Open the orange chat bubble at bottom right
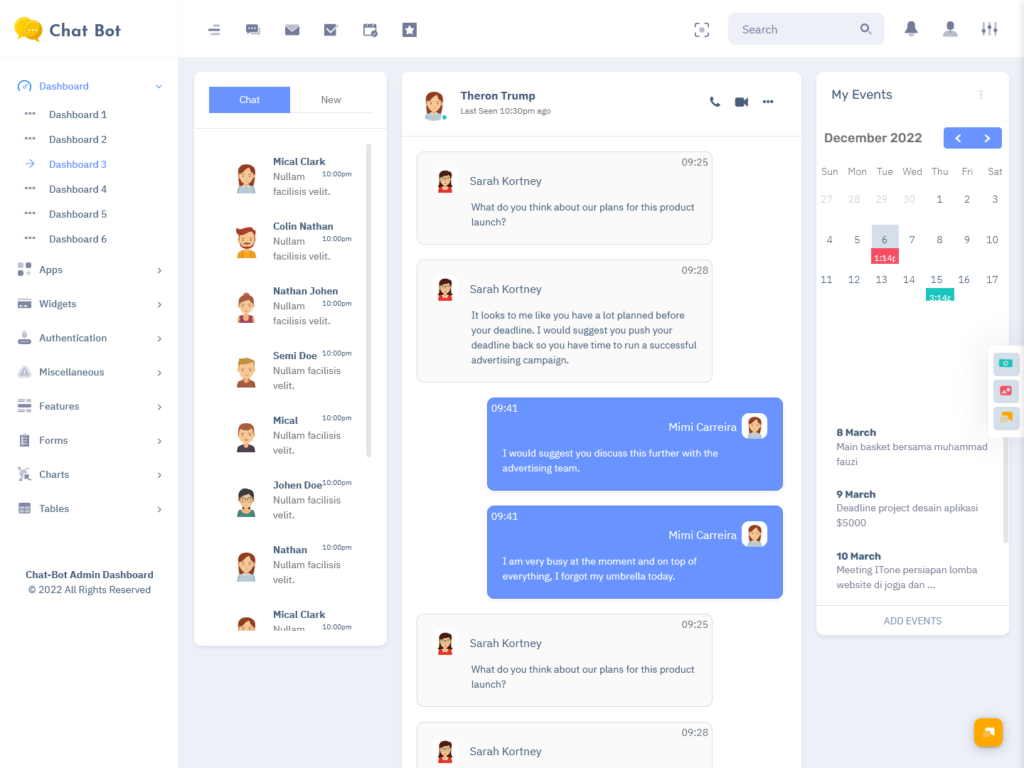The width and height of the screenshot is (1024, 768). click(x=987, y=732)
